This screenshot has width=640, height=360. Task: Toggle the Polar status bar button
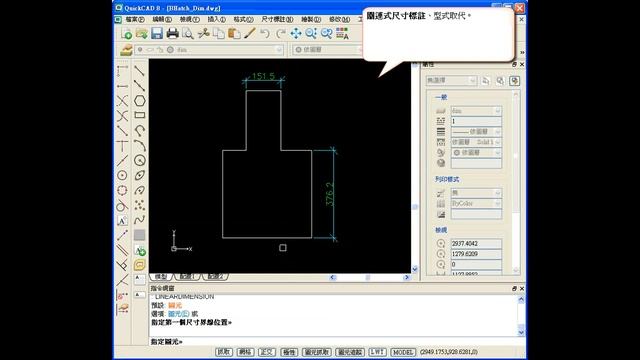[x=289, y=352]
